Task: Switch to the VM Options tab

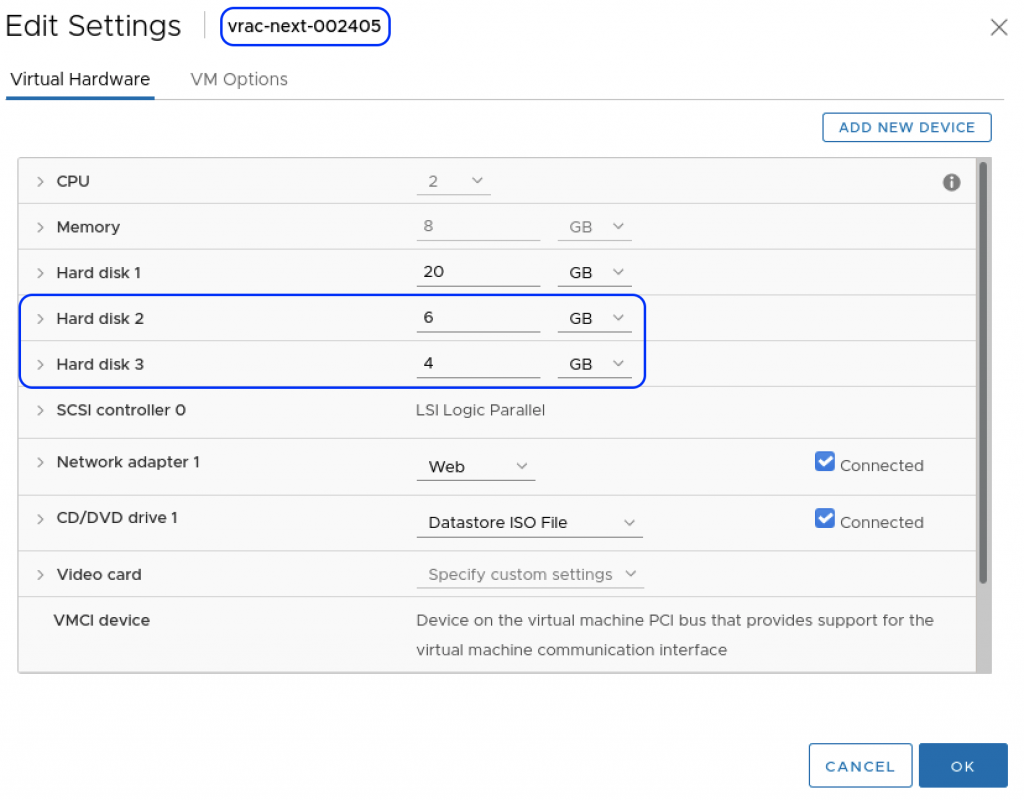Action: coord(239,80)
